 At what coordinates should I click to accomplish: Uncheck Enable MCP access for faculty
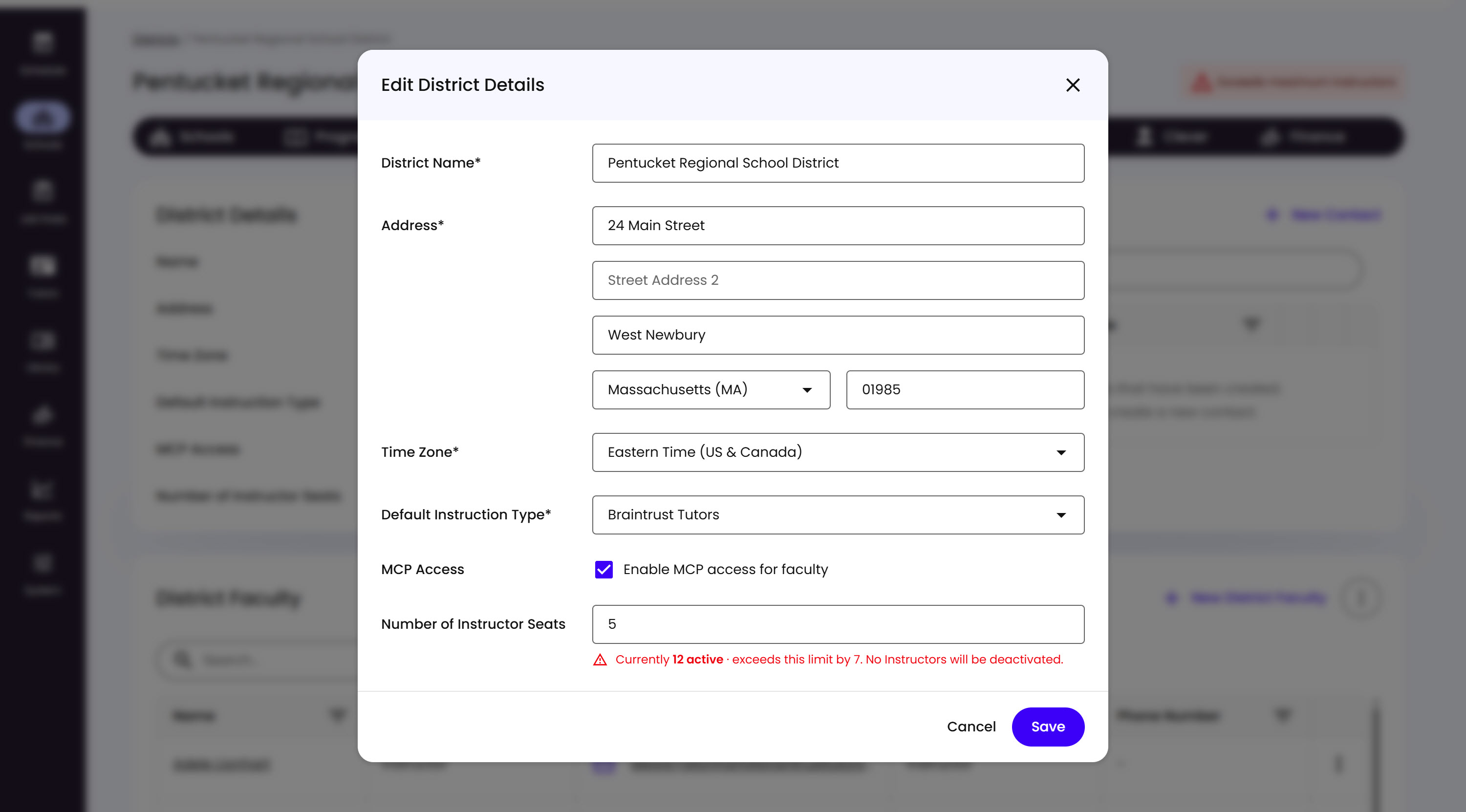point(603,569)
